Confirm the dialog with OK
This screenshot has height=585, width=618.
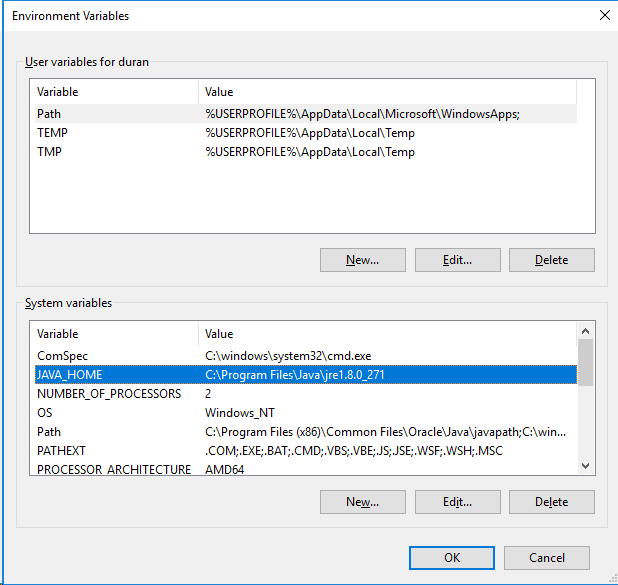(x=452, y=558)
